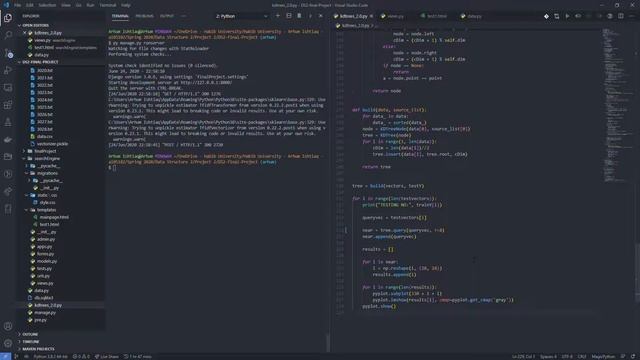The height and width of the screenshot is (360, 640).
Task: Close the kdtrees_2.0.py entry in Open Editors
Action: click(24, 33)
